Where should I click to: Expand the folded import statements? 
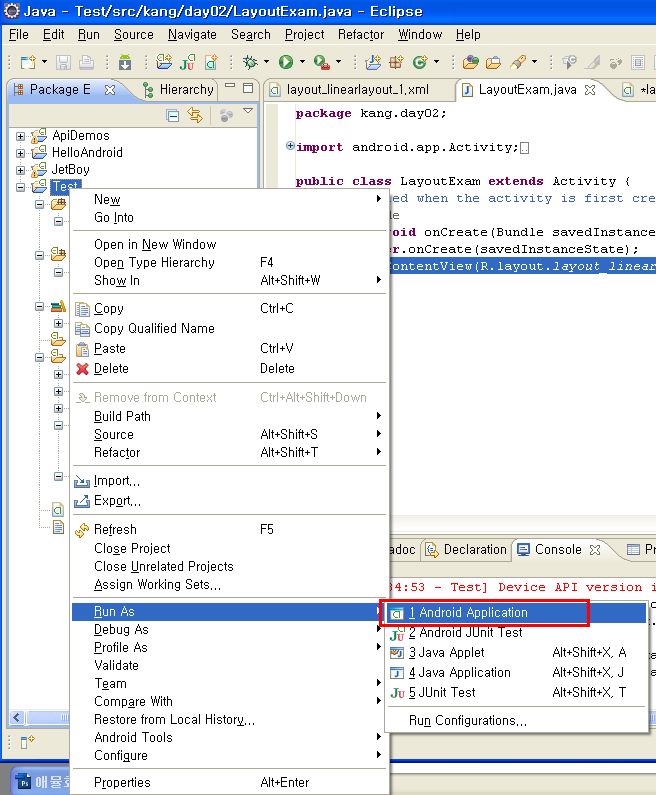290,146
